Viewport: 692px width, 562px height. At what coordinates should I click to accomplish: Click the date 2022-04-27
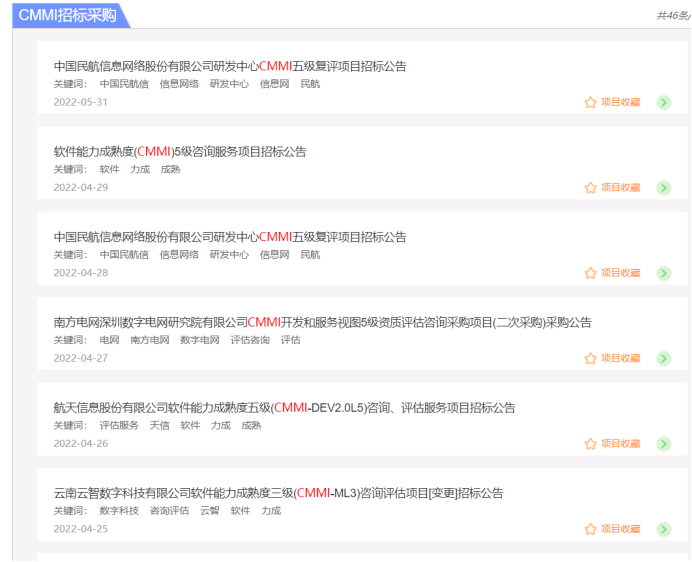(x=81, y=358)
